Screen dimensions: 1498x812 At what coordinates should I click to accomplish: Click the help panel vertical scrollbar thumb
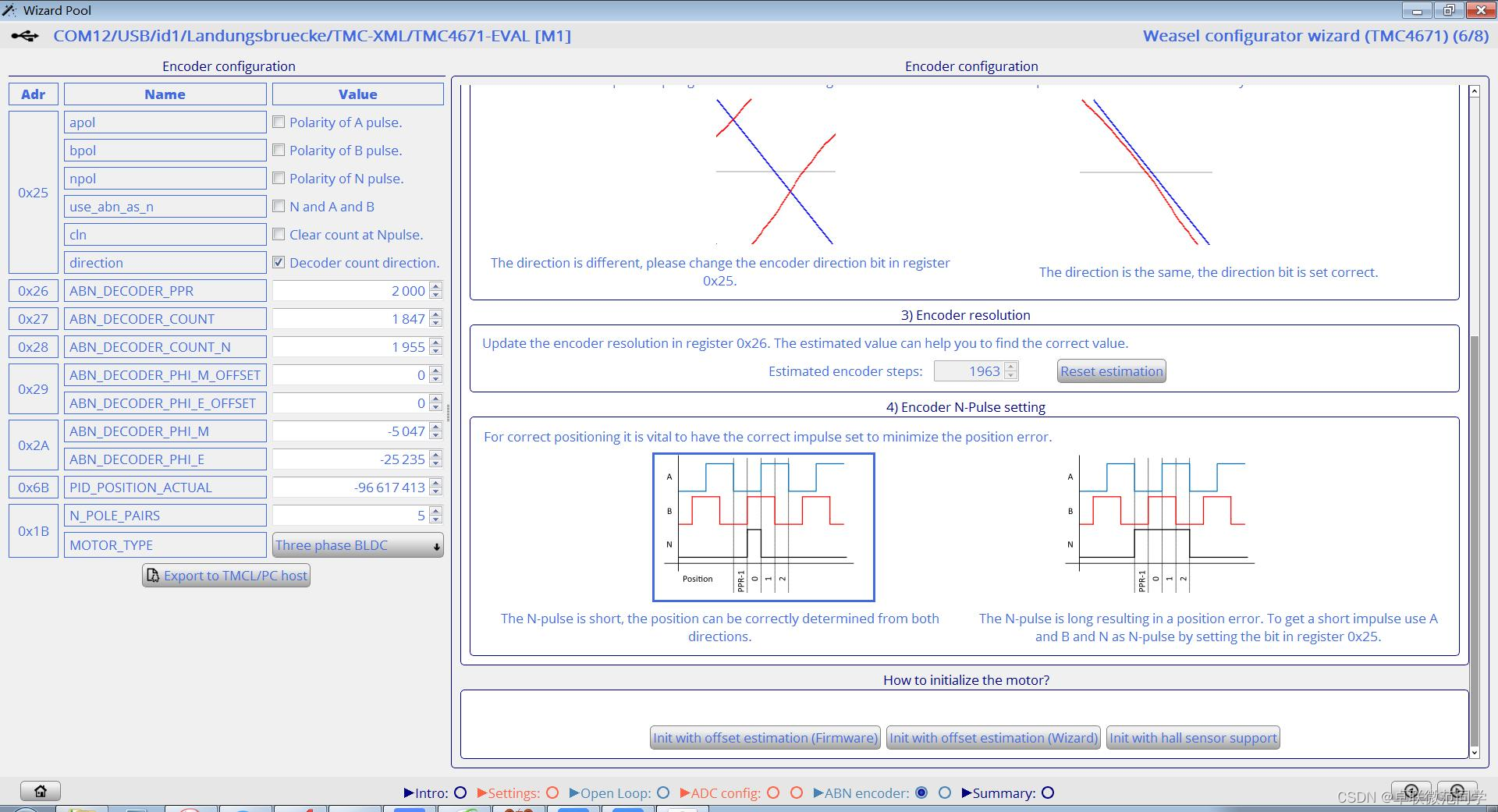(1474, 540)
